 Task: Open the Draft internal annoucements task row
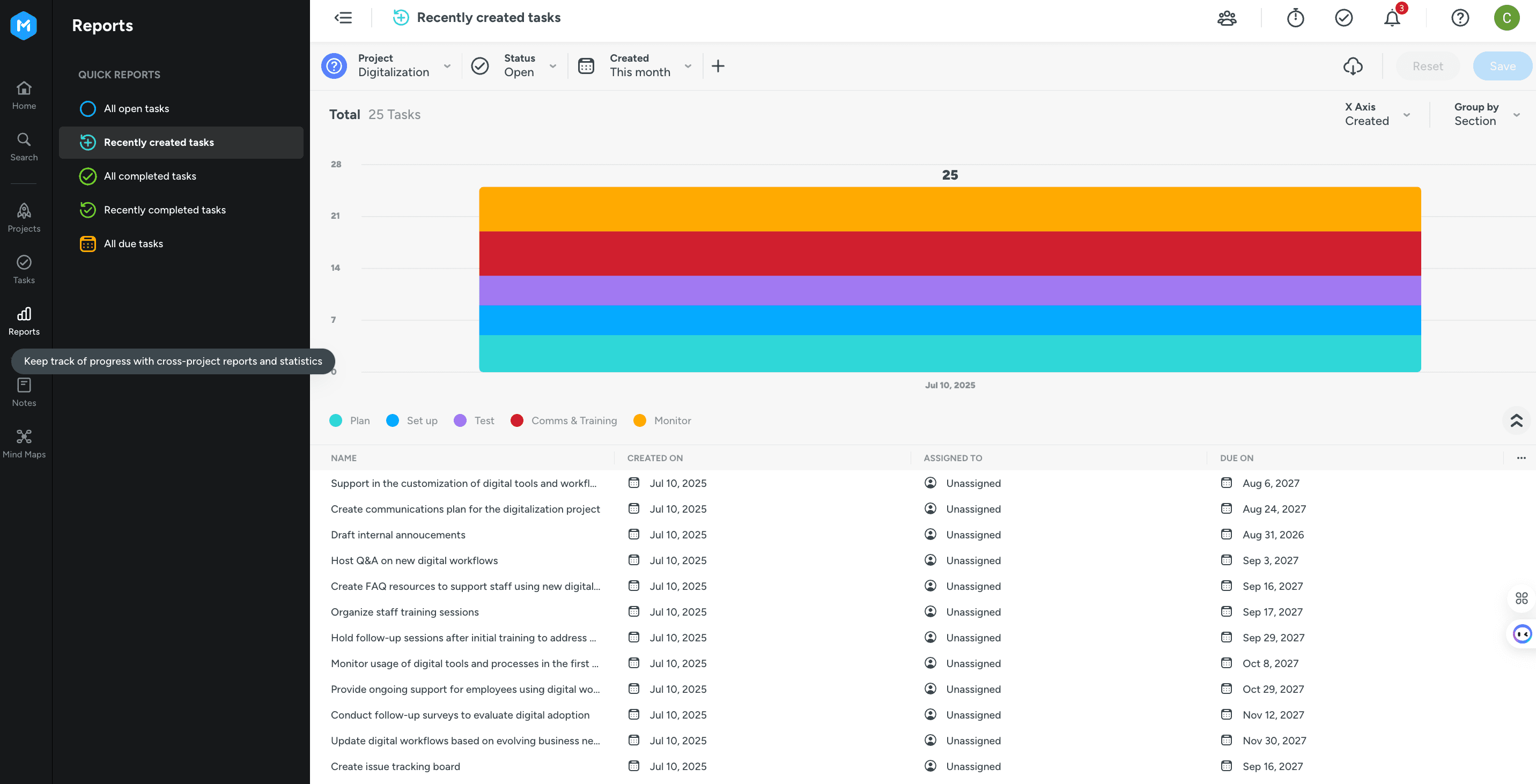coord(398,535)
